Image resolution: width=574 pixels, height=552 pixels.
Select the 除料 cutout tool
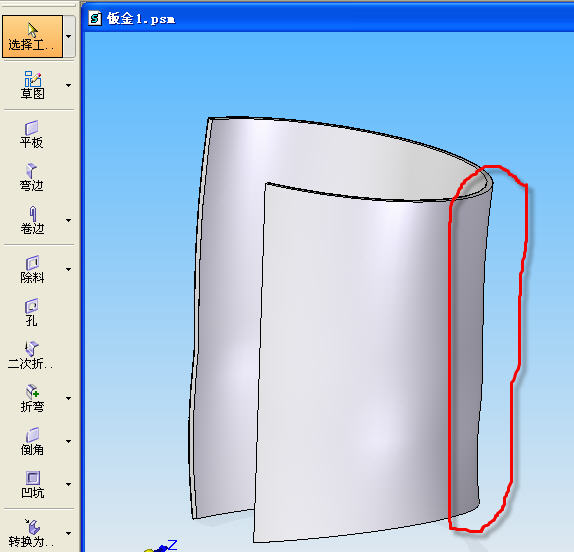coord(32,269)
